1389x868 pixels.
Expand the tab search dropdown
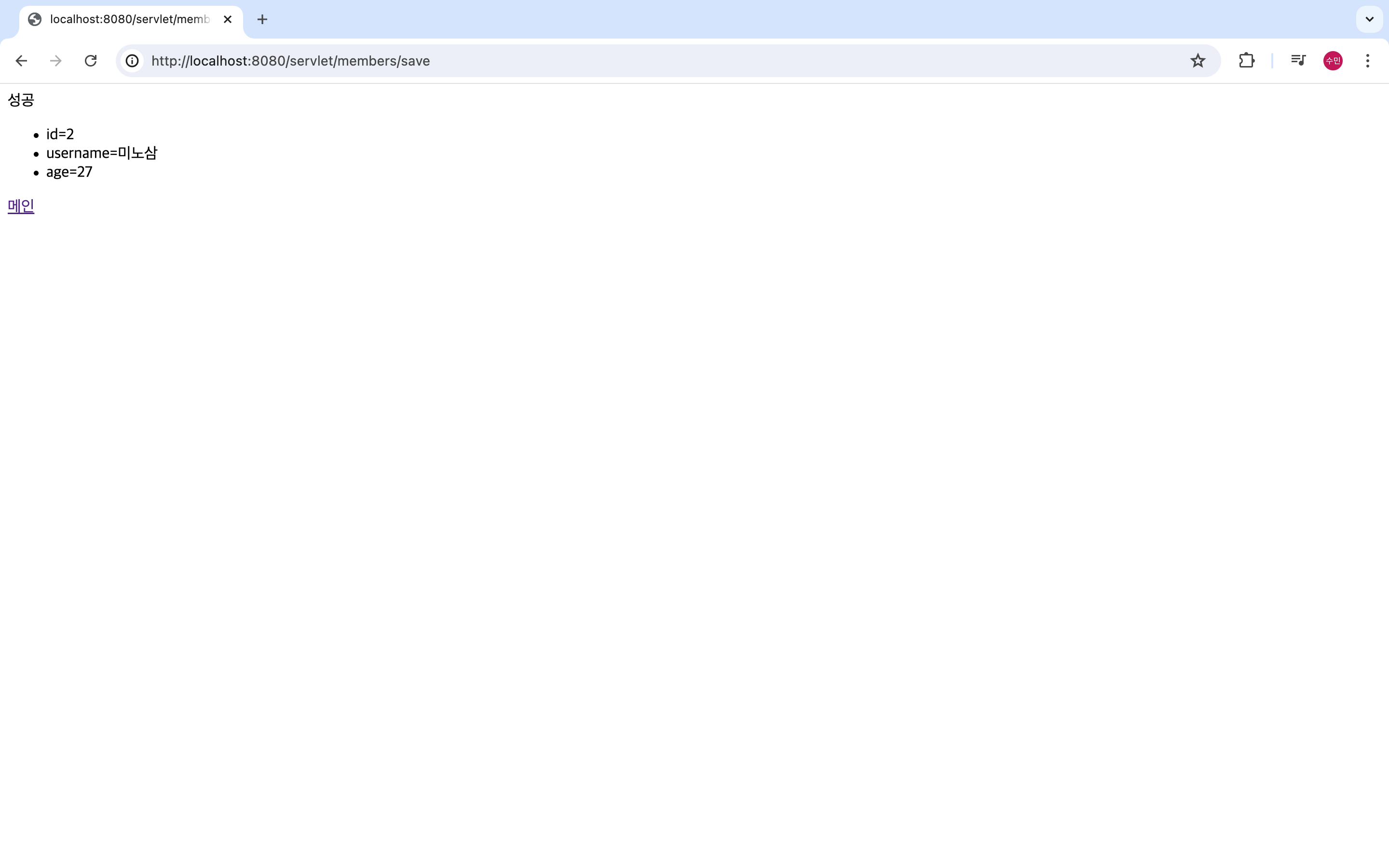pyautogui.click(x=1369, y=19)
